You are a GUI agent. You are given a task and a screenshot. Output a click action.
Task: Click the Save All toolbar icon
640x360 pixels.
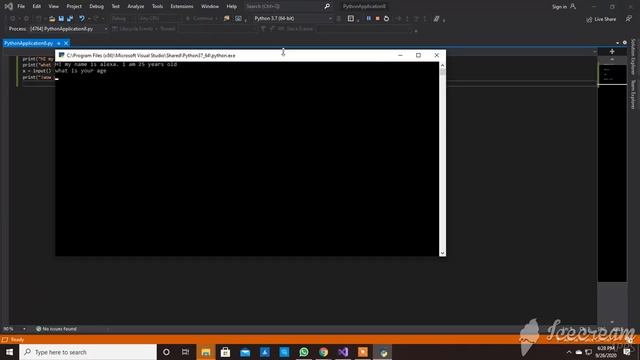70,19
